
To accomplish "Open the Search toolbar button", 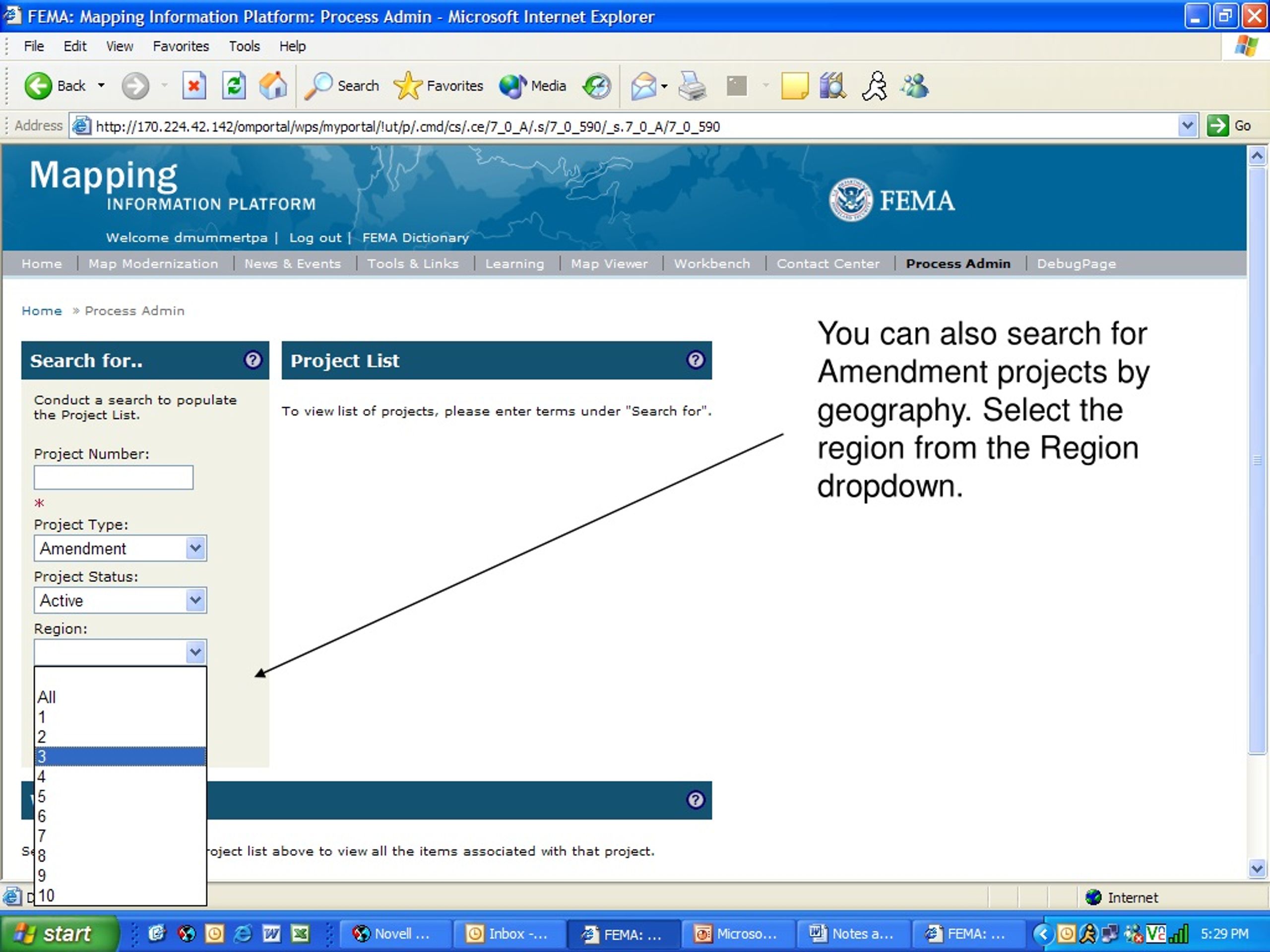I will click(x=342, y=86).
